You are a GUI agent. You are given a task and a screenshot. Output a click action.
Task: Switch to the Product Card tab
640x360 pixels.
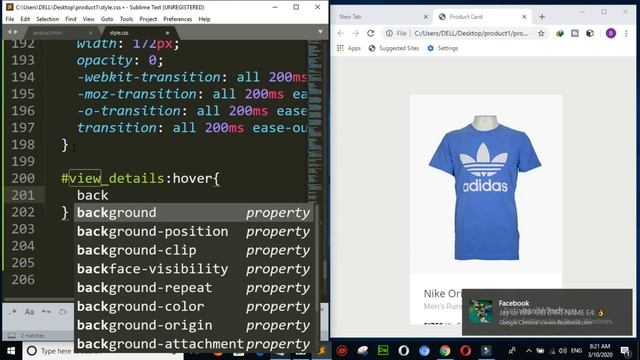click(x=482, y=17)
